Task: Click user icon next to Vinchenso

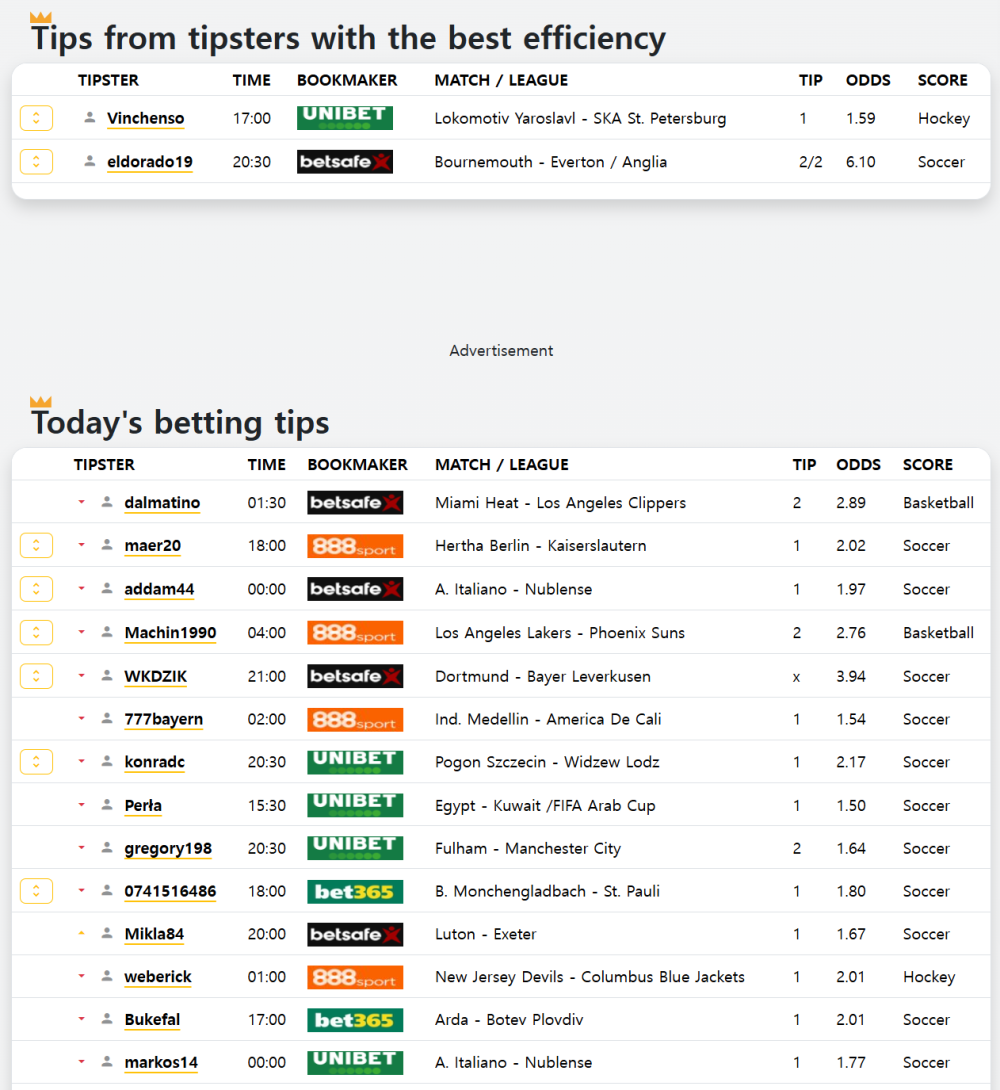Action: pos(90,117)
